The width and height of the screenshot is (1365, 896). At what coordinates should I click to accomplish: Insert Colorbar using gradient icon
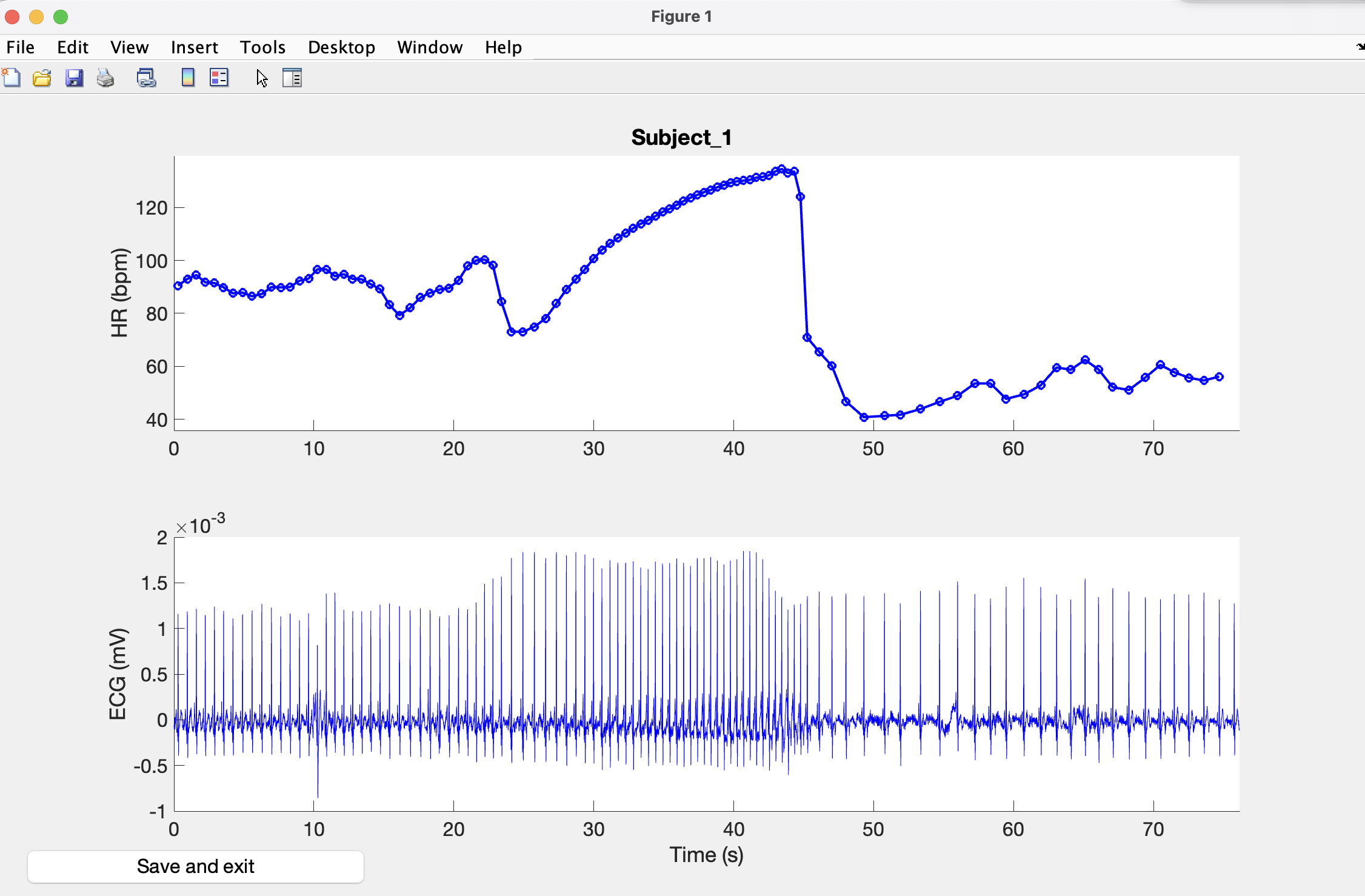point(188,78)
